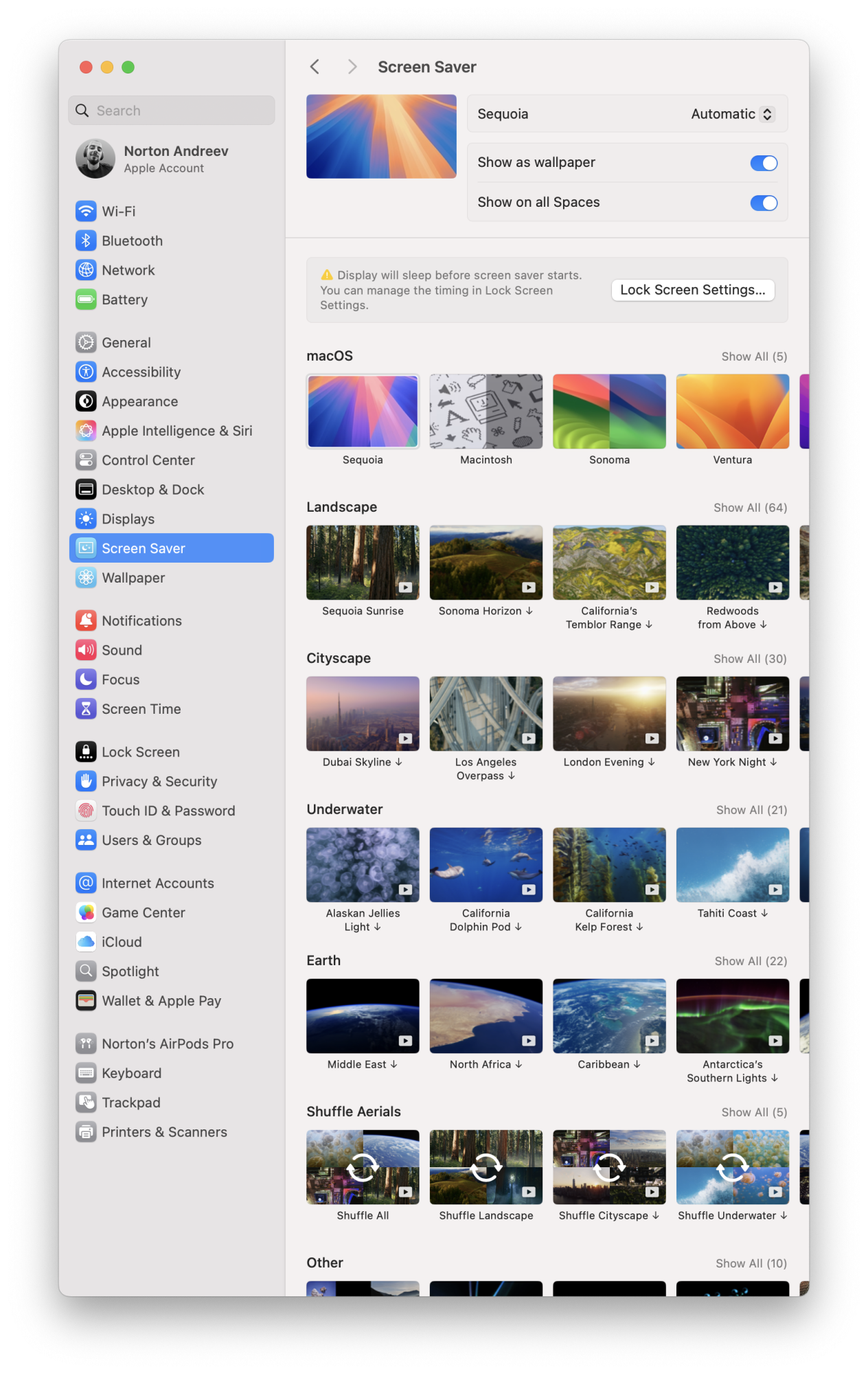Click Lock Screen Settings… button
Image resolution: width=868 pixels, height=1374 pixels.
coord(693,290)
